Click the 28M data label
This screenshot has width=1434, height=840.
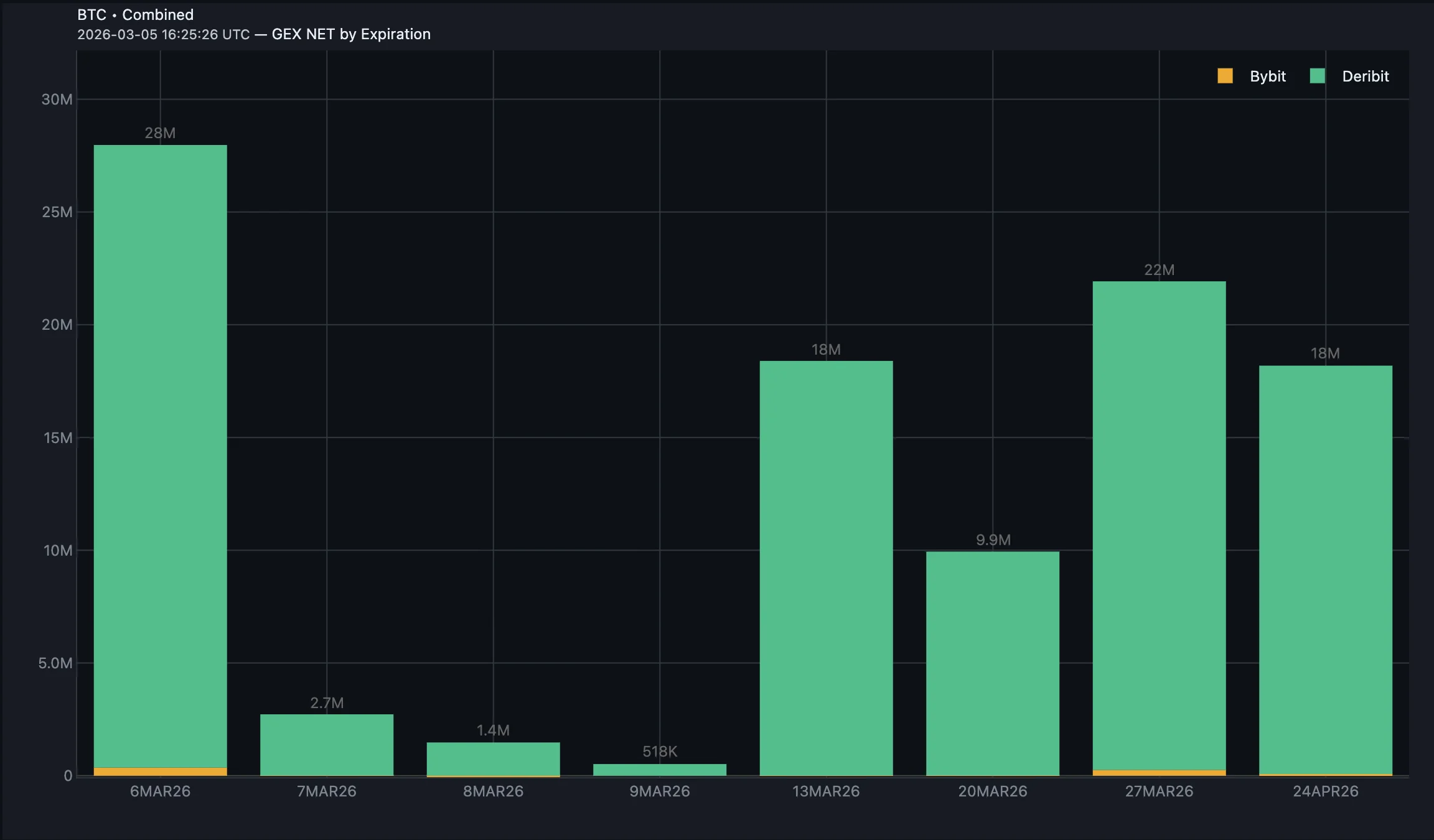tap(160, 133)
